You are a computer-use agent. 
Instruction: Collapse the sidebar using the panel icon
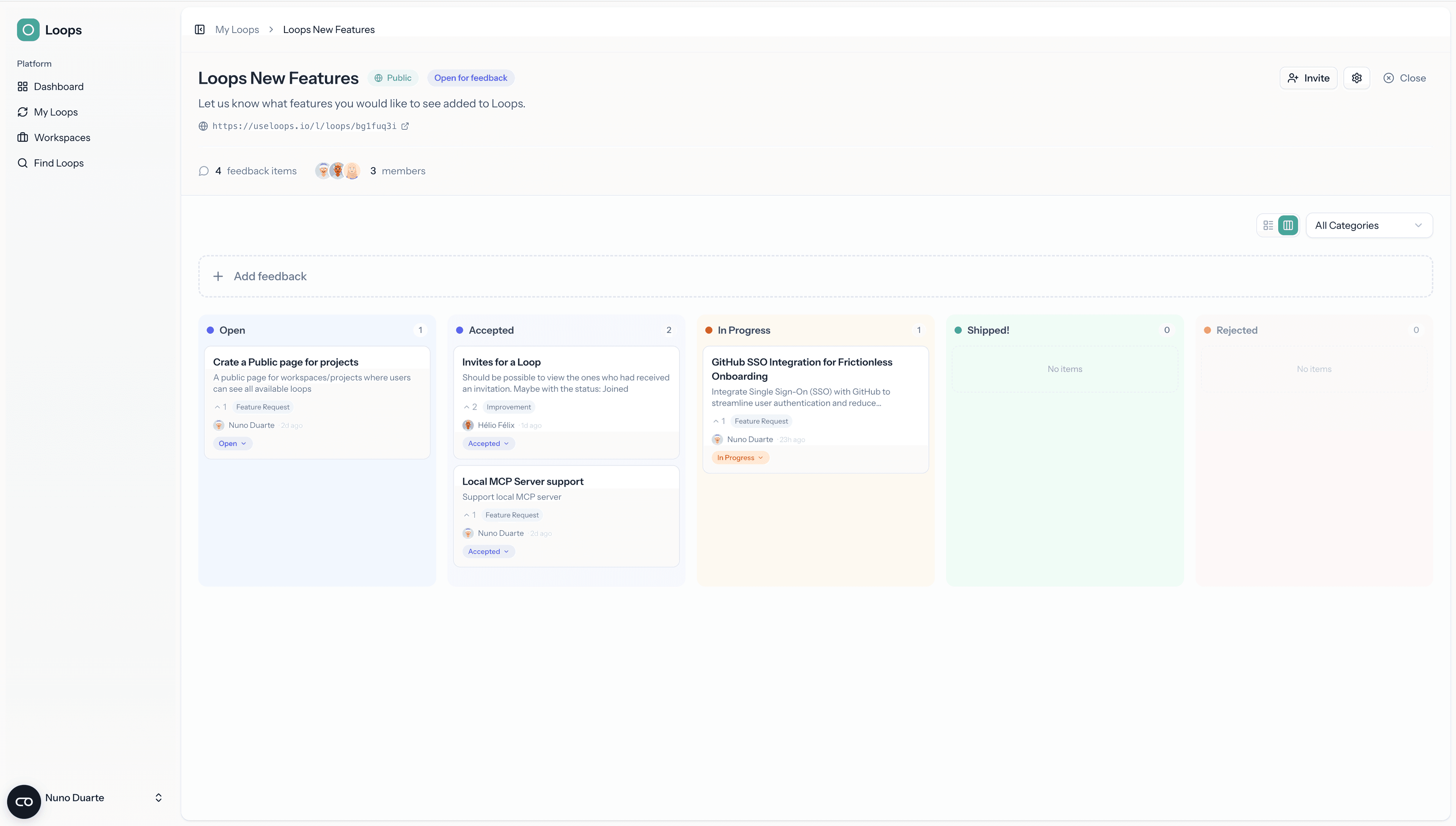tap(199, 29)
